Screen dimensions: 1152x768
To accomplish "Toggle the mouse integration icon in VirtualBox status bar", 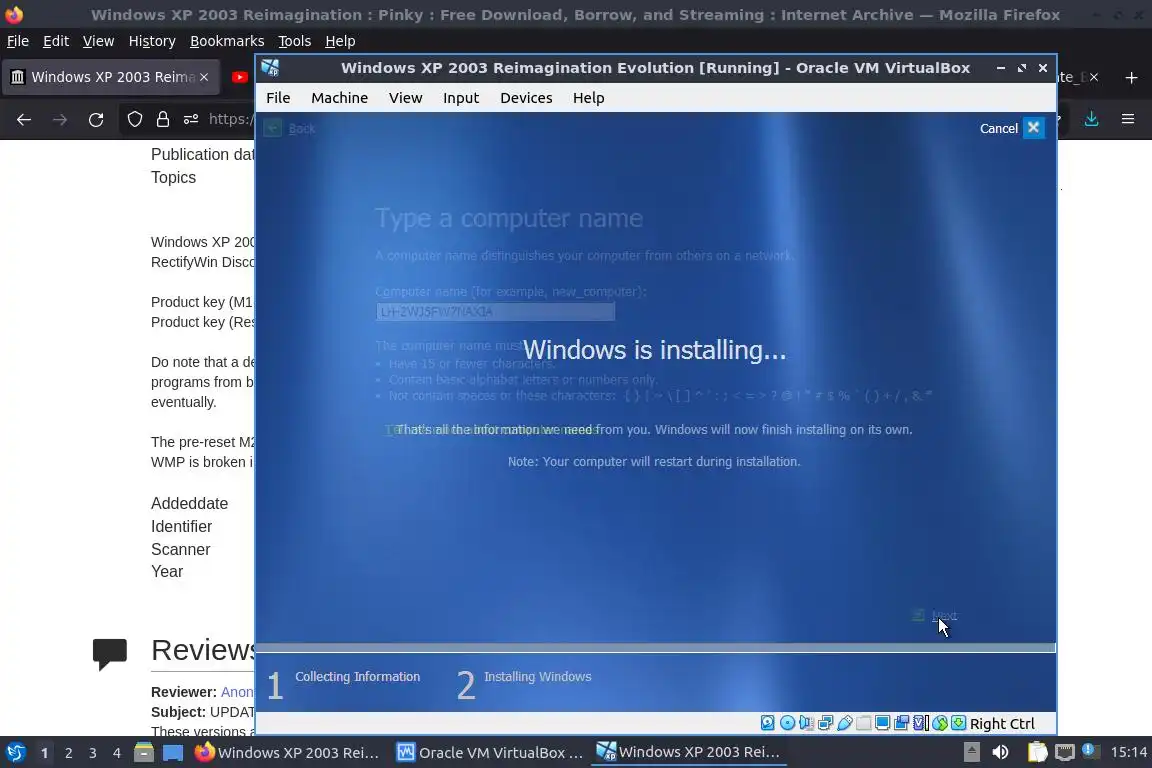I will [x=940, y=723].
